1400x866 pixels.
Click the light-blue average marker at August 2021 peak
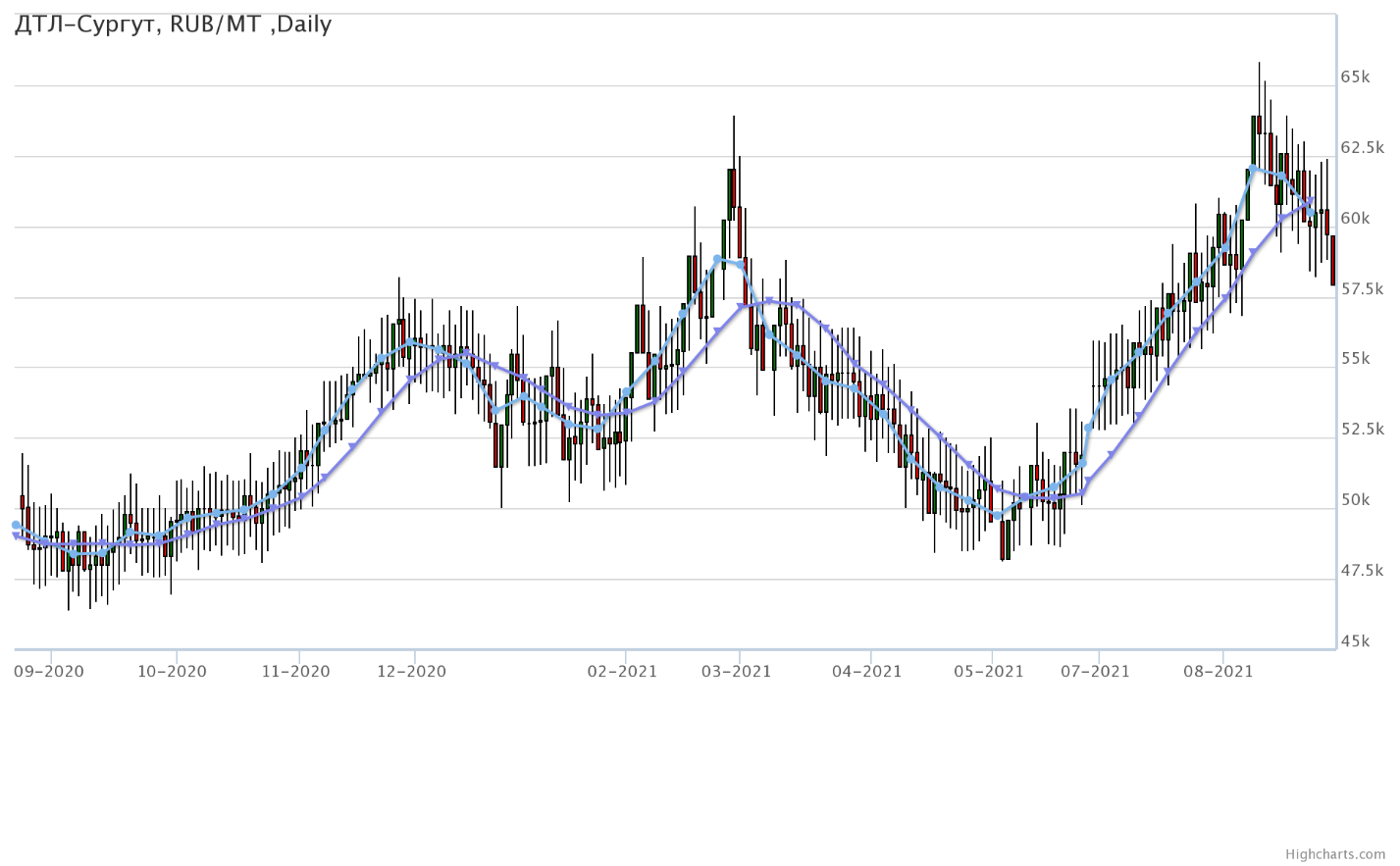(x=1254, y=169)
